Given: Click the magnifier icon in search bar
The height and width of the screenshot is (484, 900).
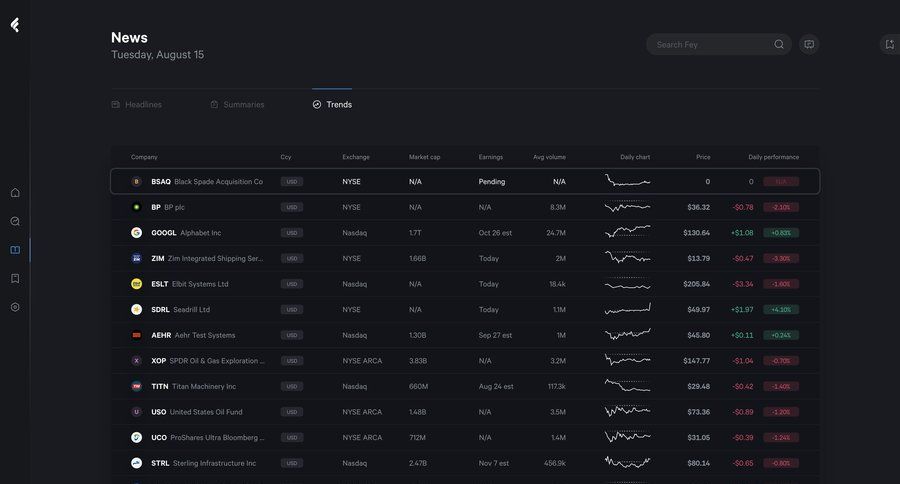Looking at the screenshot, I should [x=779, y=44].
